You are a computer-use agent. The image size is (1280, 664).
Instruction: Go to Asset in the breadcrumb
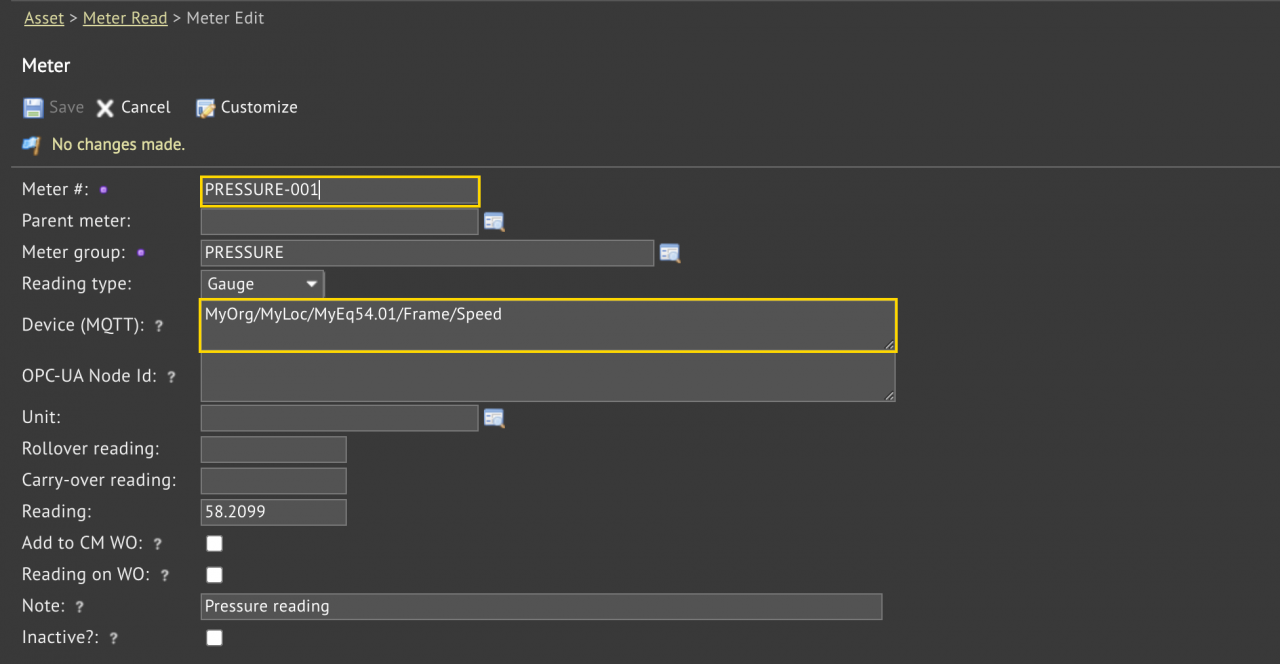point(44,18)
